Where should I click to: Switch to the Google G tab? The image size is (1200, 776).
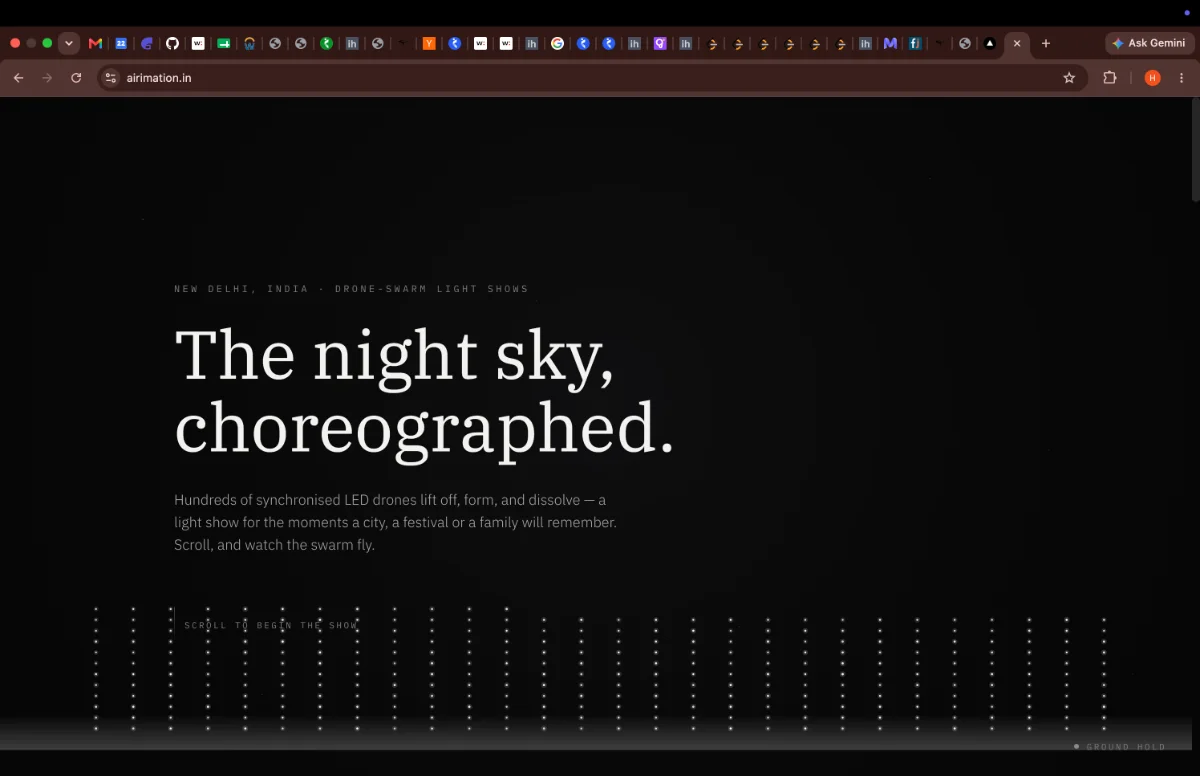[557, 44]
